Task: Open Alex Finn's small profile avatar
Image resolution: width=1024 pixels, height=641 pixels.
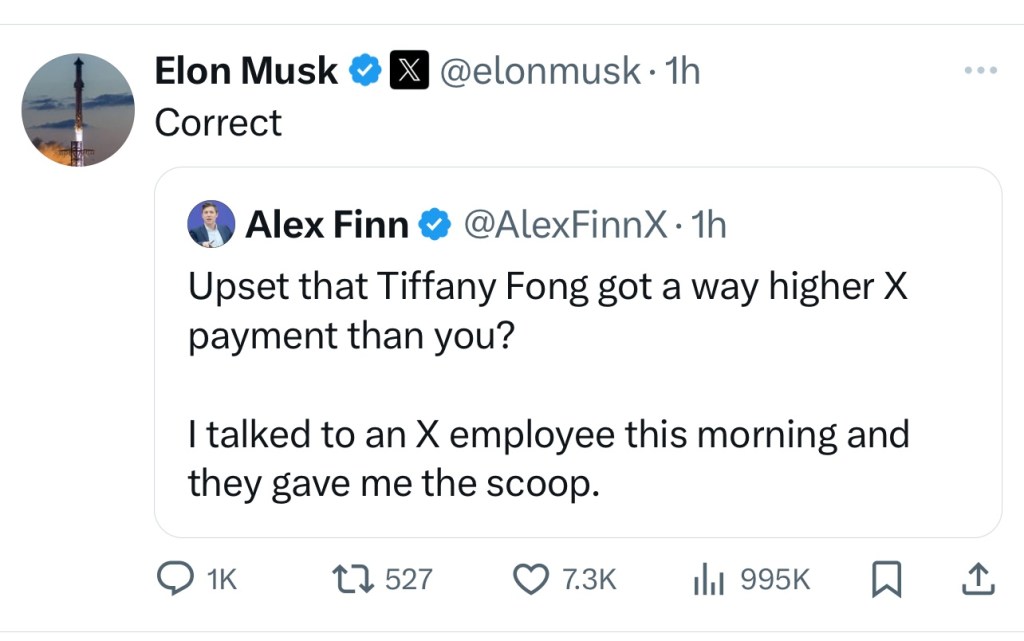Action: [x=211, y=224]
